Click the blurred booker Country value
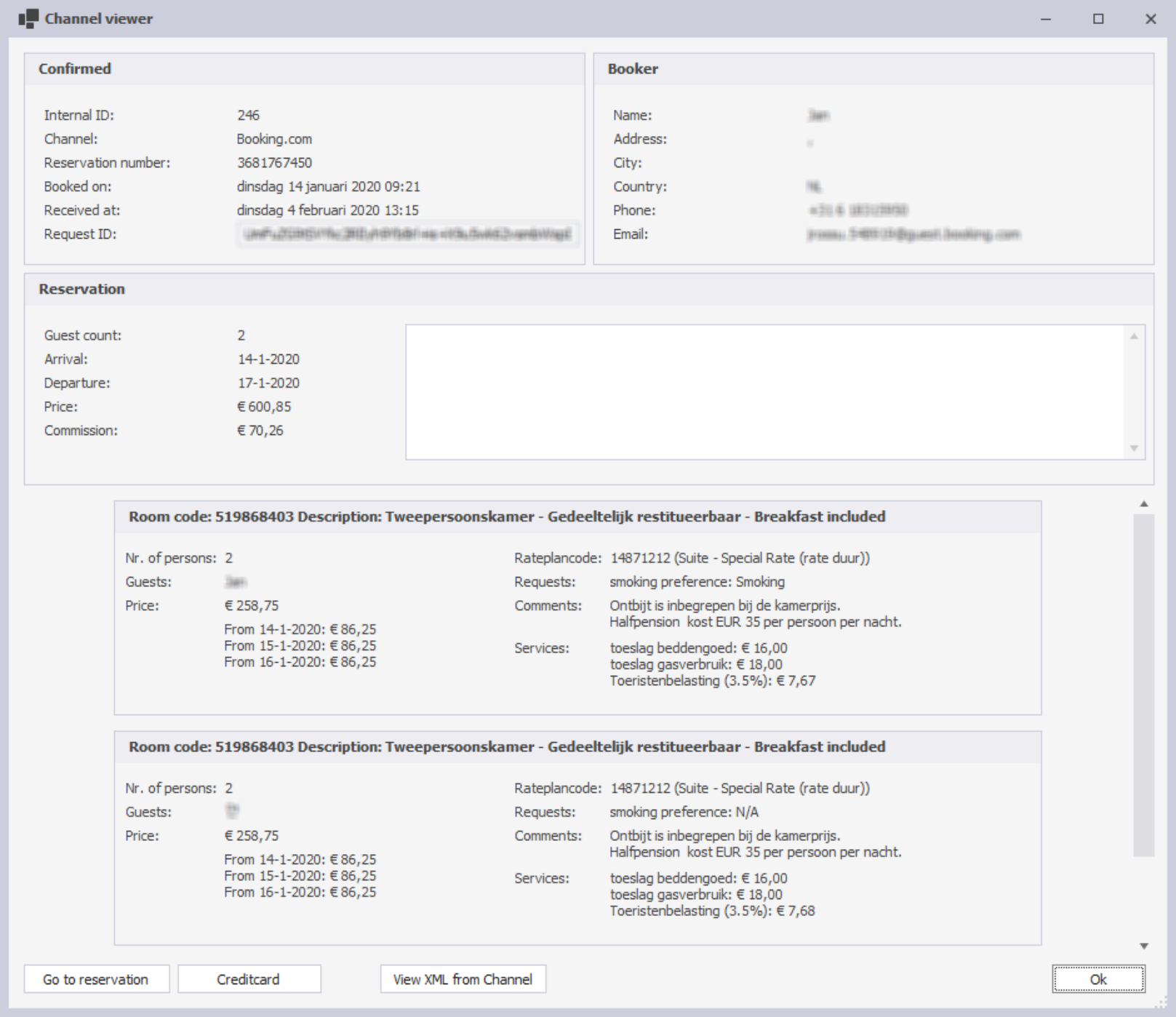 814,187
